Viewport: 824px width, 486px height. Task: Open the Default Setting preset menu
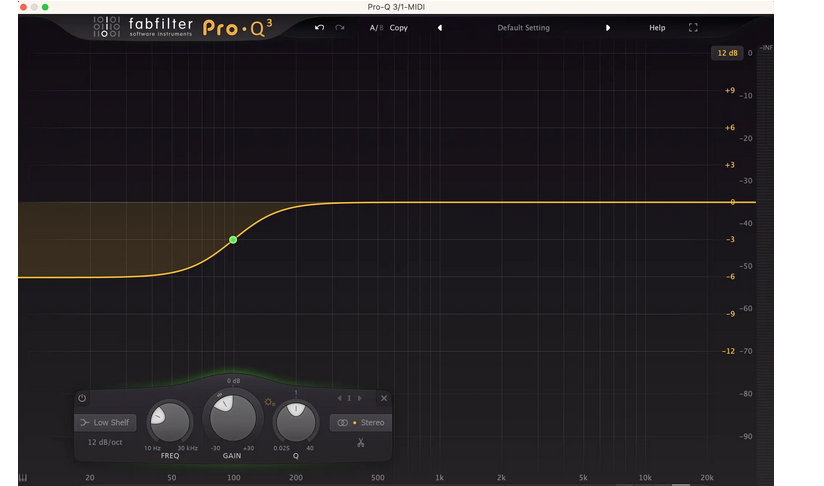523,28
